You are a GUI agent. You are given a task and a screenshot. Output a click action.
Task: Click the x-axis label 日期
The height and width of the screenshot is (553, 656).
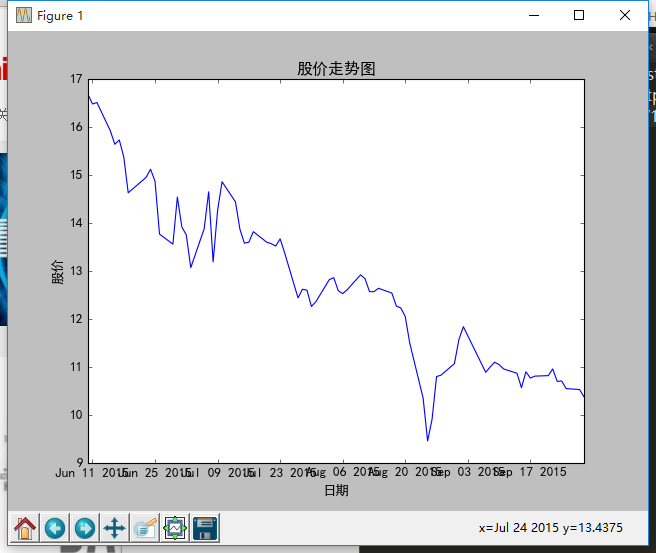(336, 490)
